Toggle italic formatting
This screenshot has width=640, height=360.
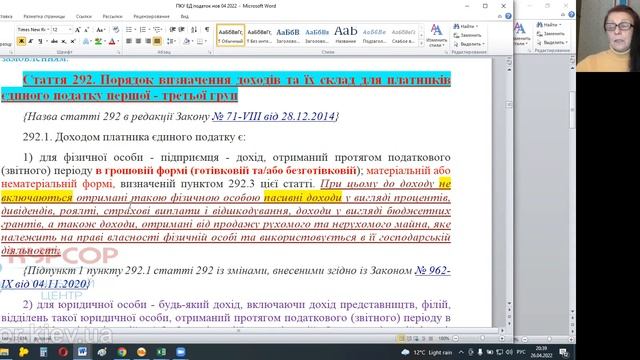30,41
